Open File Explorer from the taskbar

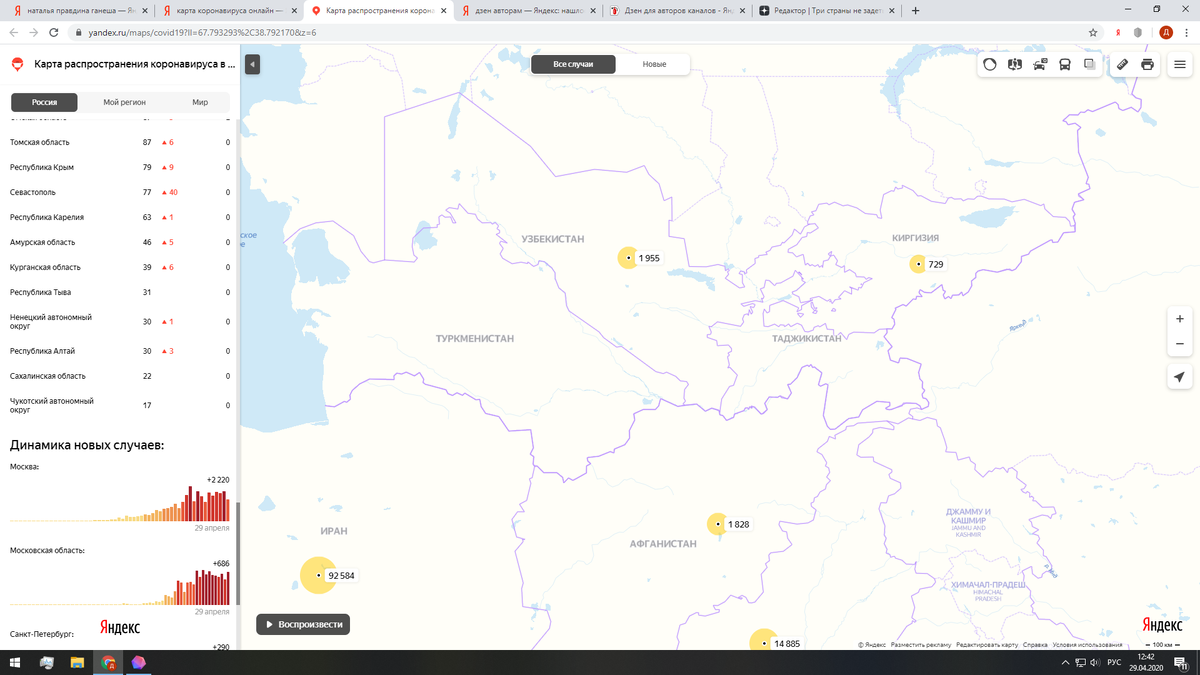point(77,663)
